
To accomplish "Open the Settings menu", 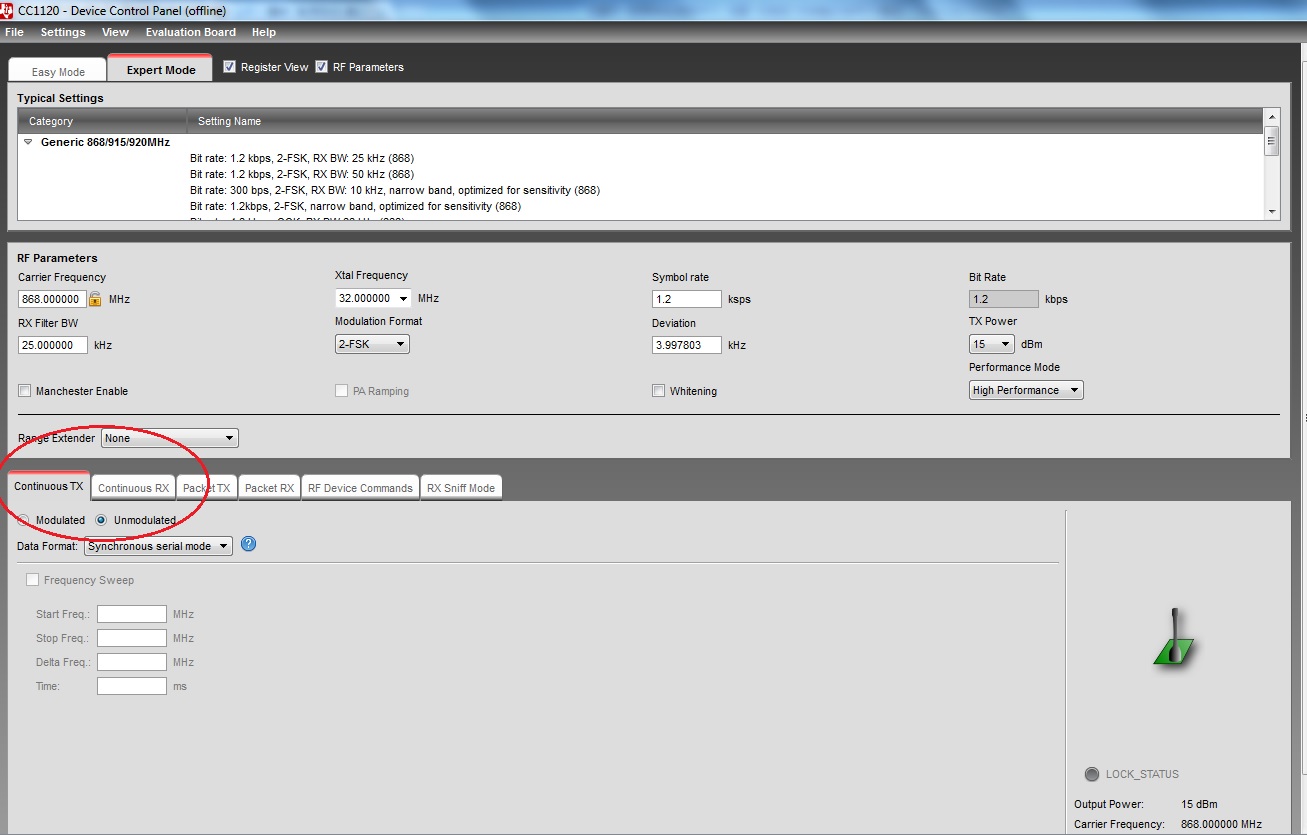I will point(63,32).
